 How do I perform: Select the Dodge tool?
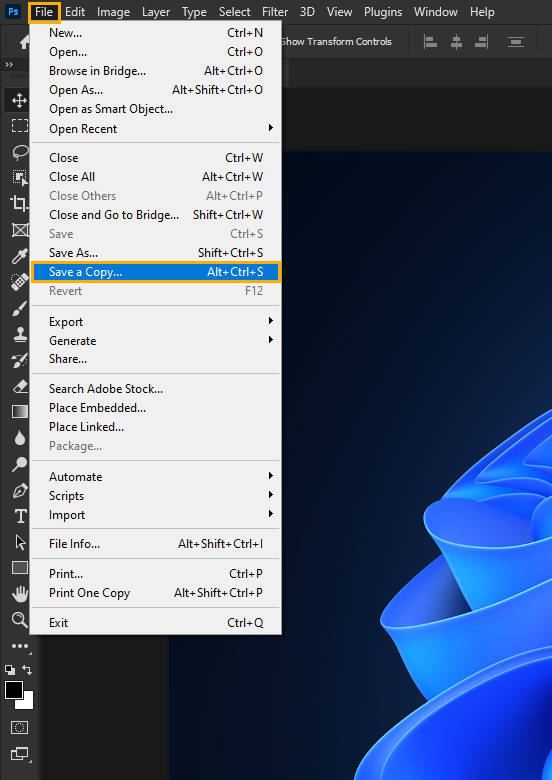click(x=19, y=464)
